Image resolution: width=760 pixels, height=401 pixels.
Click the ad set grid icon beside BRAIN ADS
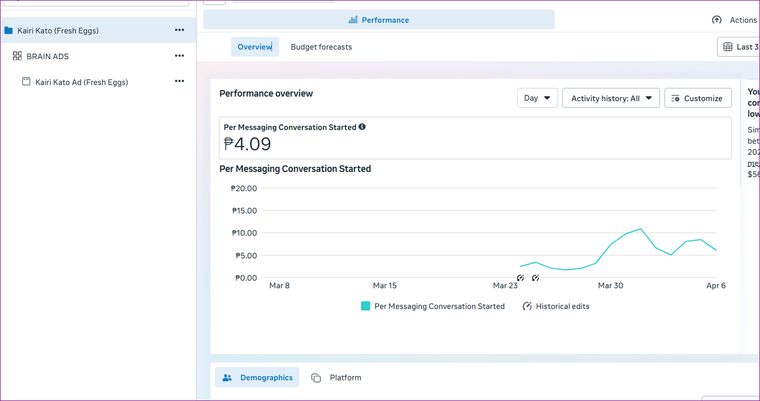coord(17,56)
